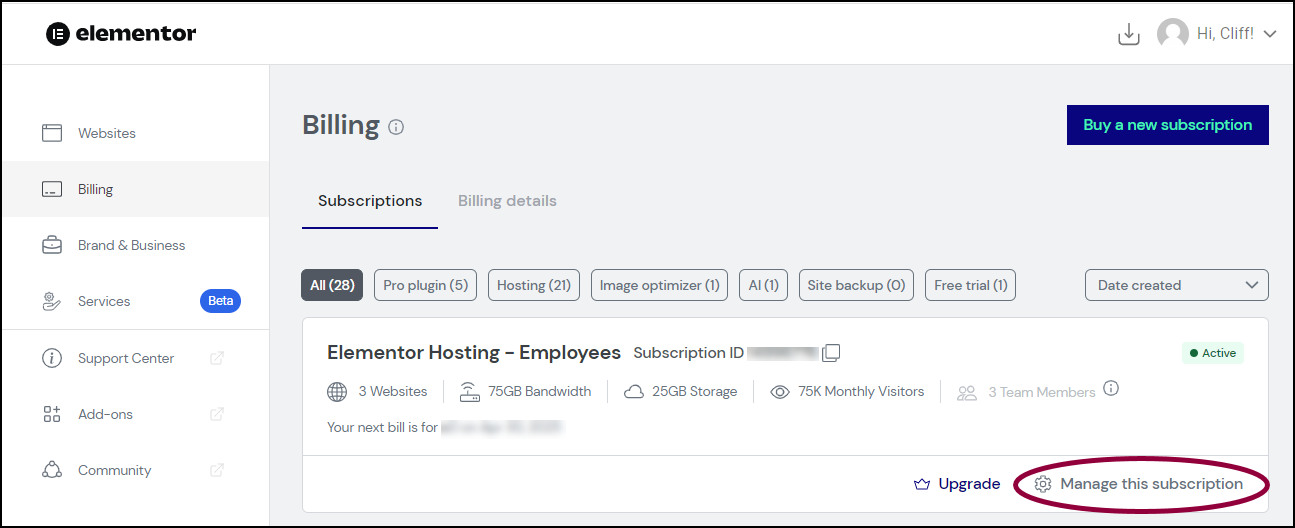This screenshot has height=528, width=1295.
Task: Click the Elementor logo
Action: 121,33
